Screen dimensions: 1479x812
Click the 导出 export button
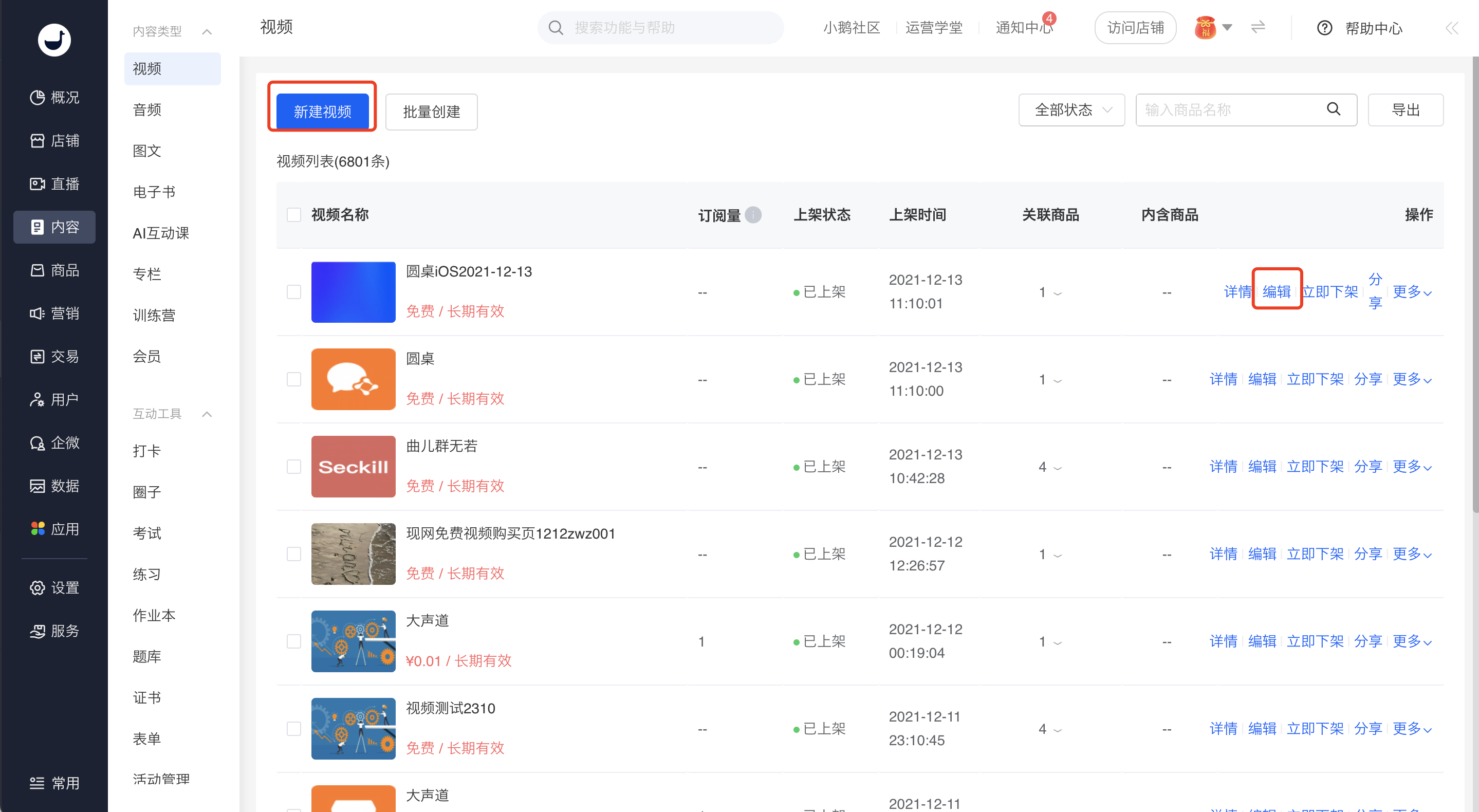(1405, 109)
